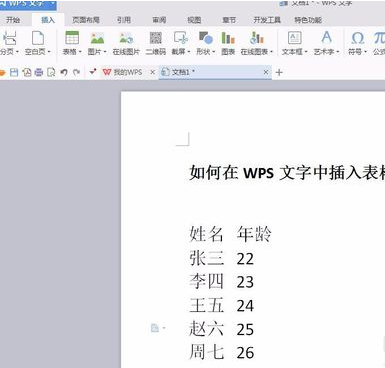Add a new document tab with plus
Image resolution: width=385 pixels, height=368 pixels.
pyautogui.click(x=279, y=72)
